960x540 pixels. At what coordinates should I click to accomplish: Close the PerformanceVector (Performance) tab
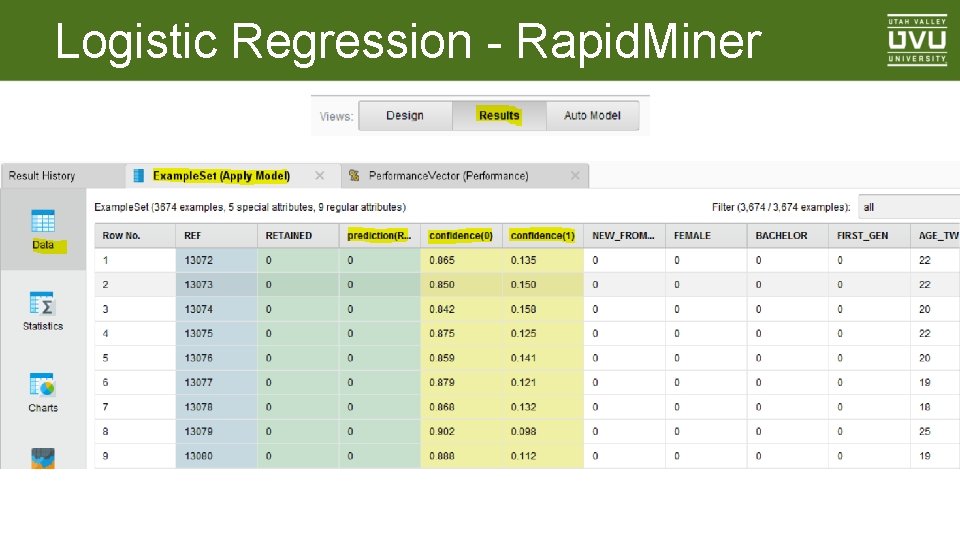coord(575,176)
